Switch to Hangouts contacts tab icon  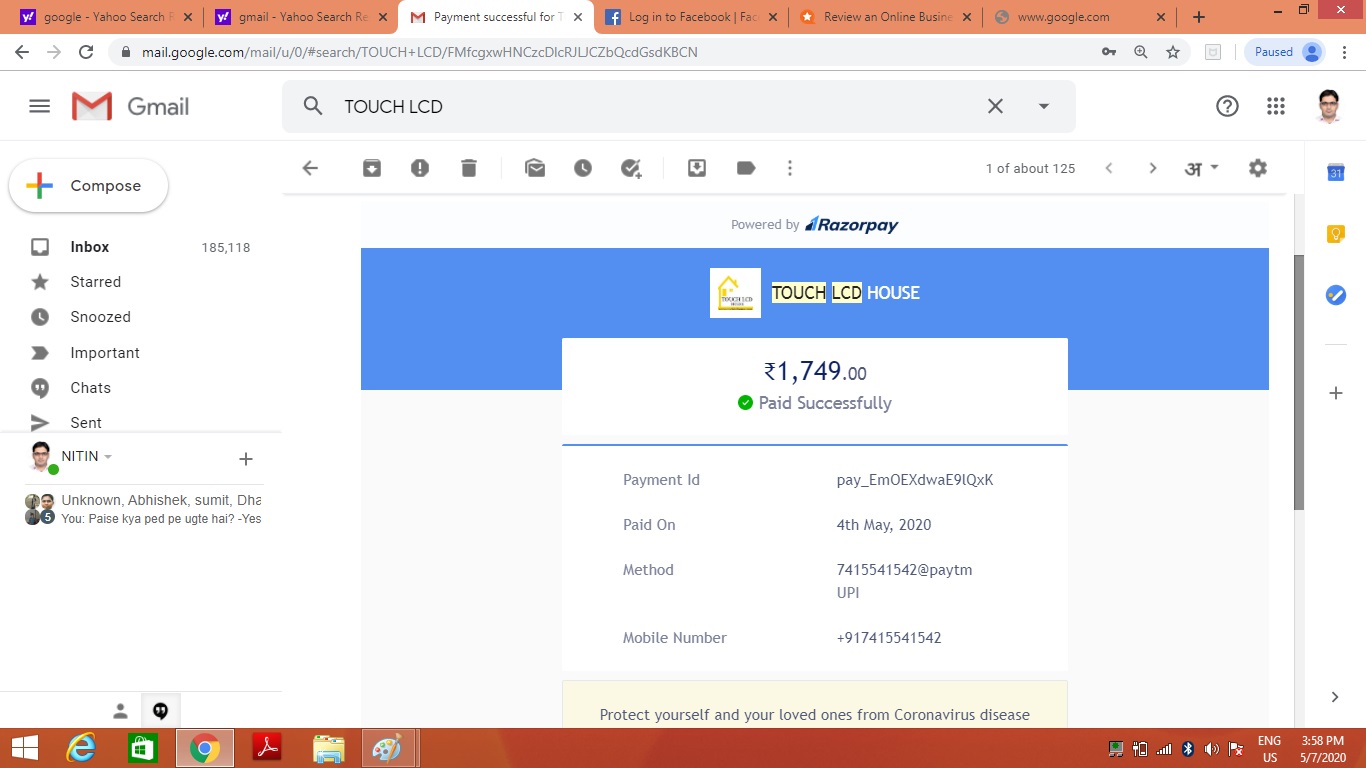tap(120, 711)
